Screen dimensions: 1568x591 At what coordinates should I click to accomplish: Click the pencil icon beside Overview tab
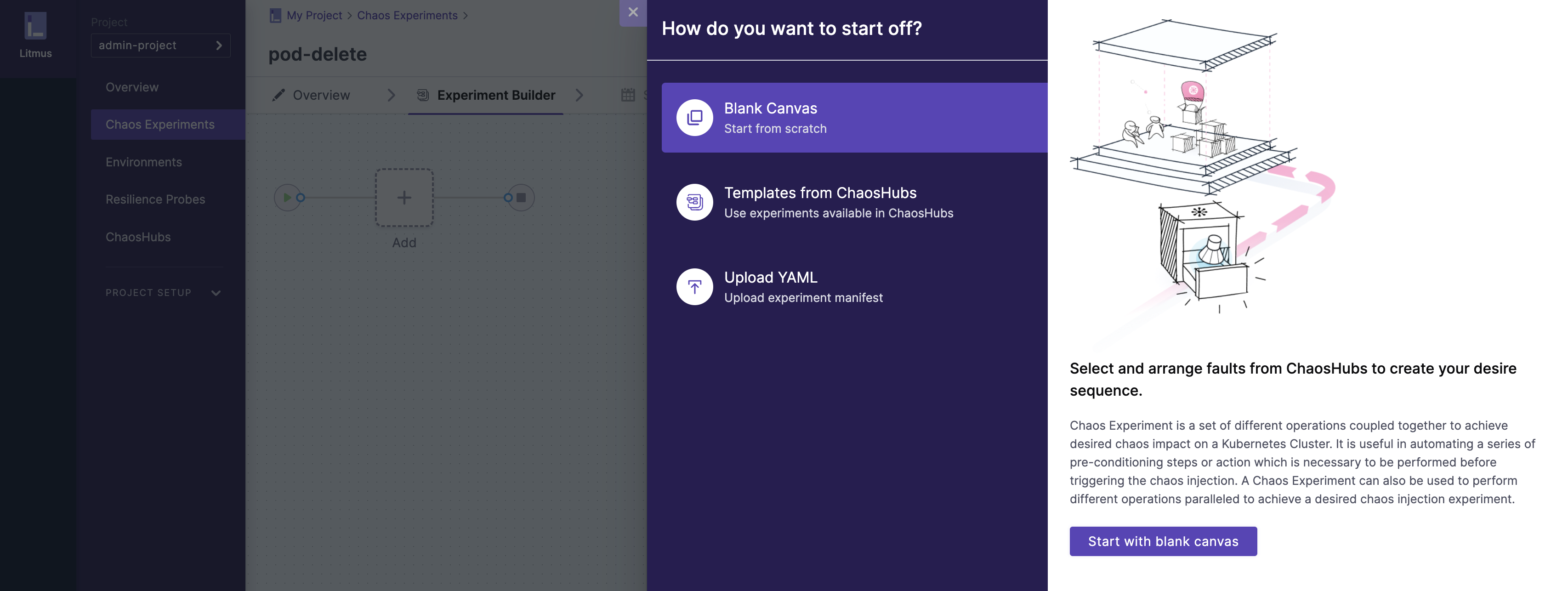pyautogui.click(x=279, y=95)
